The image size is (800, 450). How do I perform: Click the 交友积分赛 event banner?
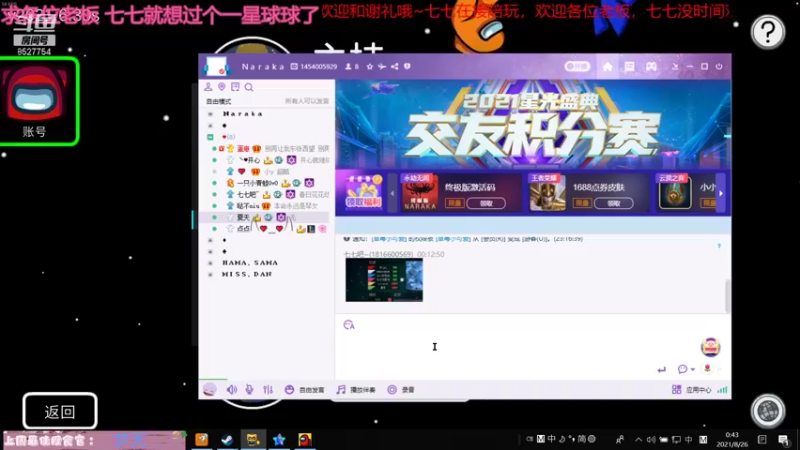click(533, 124)
